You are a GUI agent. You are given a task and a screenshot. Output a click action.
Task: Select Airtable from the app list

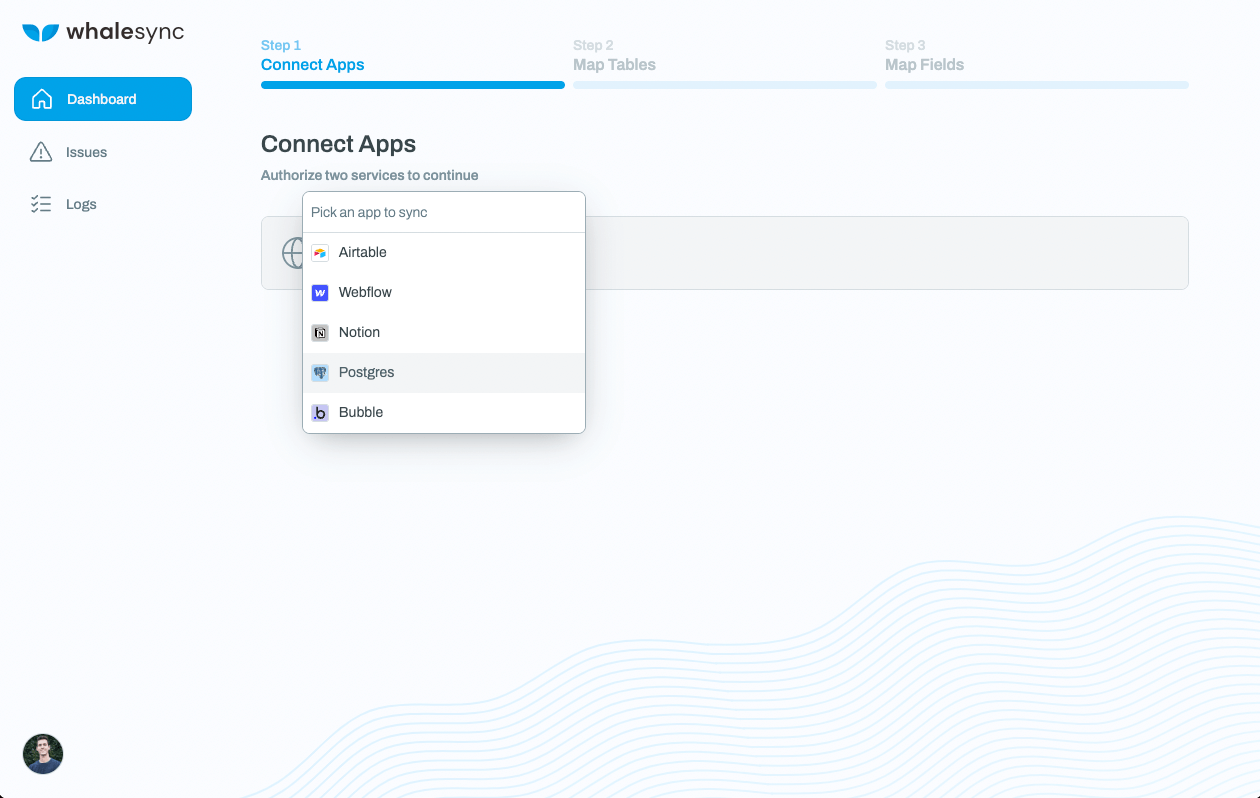[x=444, y=253]
